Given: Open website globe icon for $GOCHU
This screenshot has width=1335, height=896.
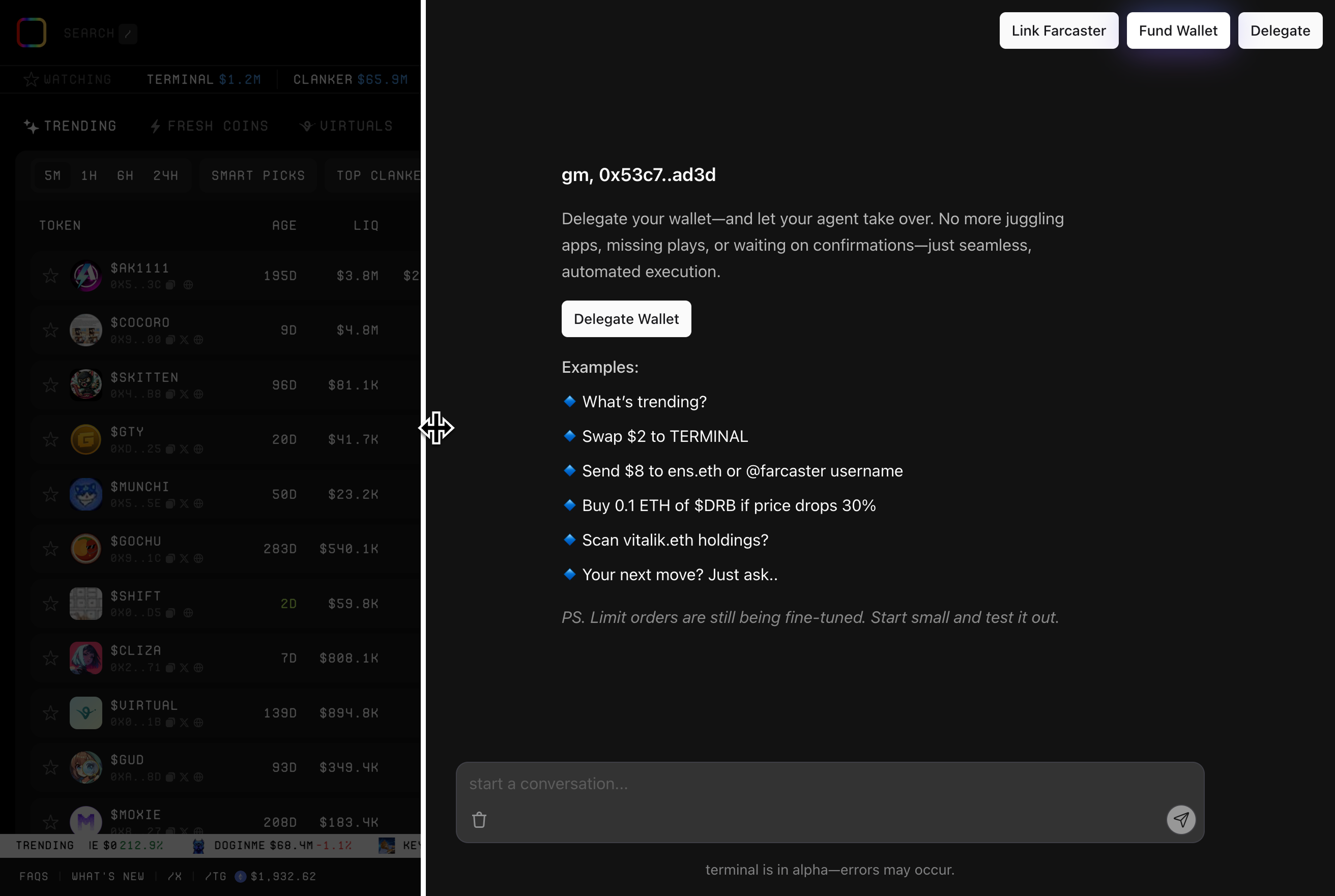Looking at the screenshot, I should coord(198,558).
